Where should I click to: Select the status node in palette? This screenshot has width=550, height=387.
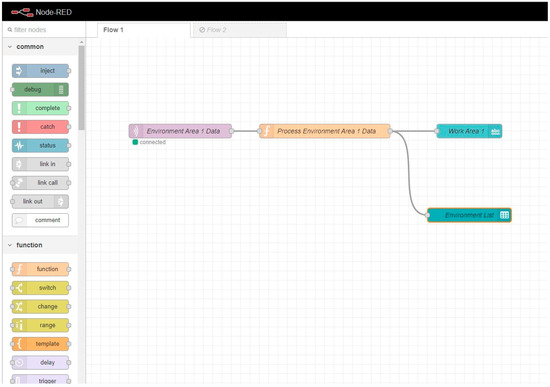[40, 145]
